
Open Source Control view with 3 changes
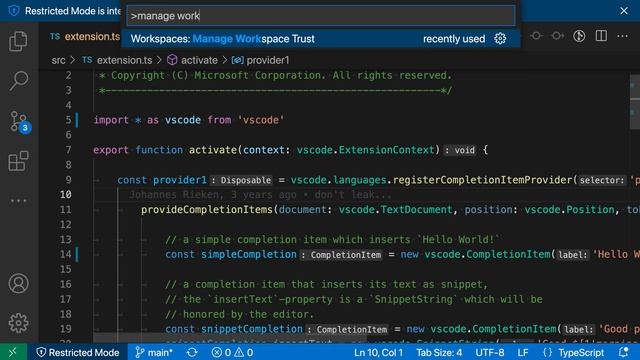(19, 122)
